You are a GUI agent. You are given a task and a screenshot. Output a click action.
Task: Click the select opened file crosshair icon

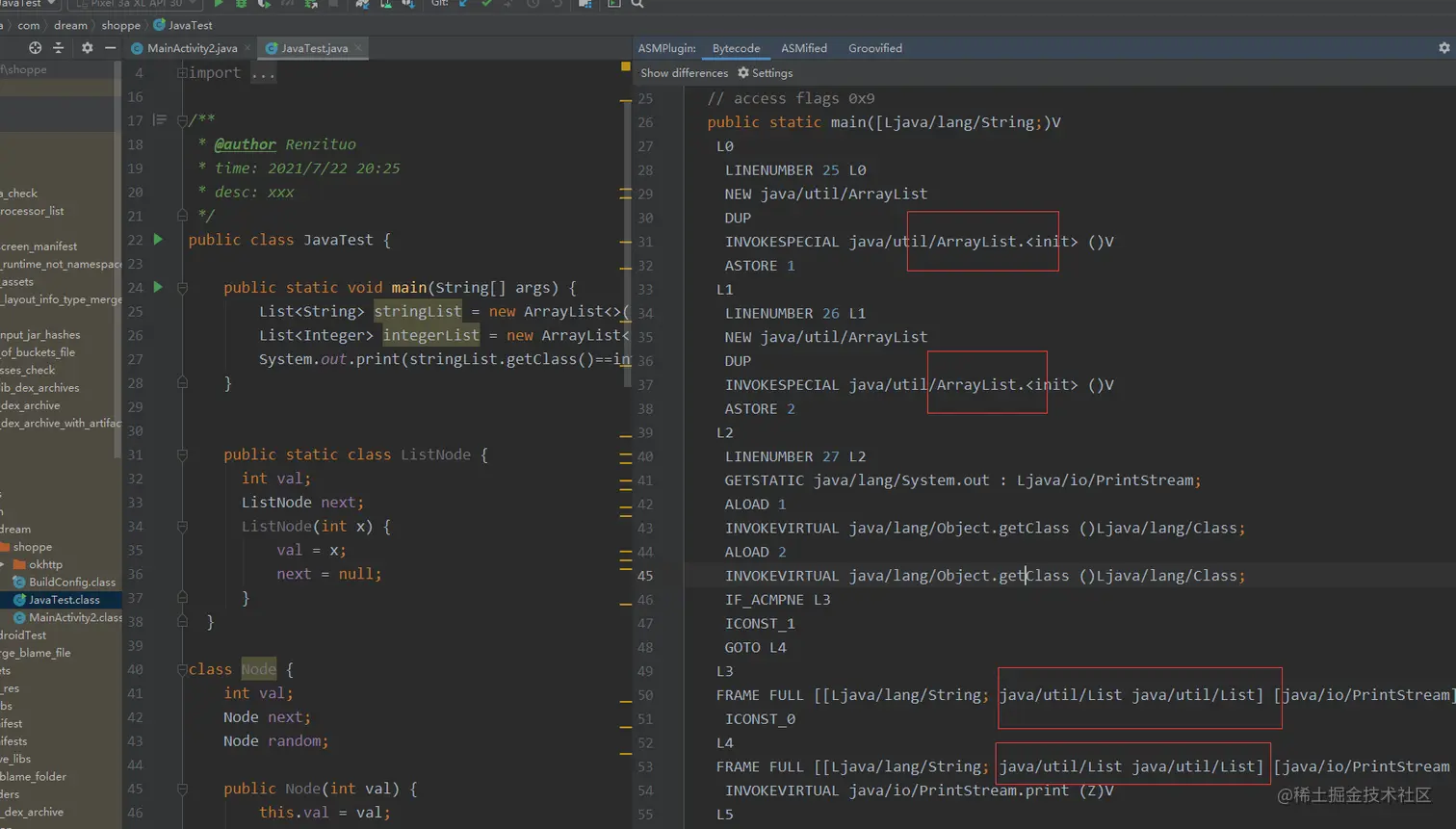coord(36,48)
